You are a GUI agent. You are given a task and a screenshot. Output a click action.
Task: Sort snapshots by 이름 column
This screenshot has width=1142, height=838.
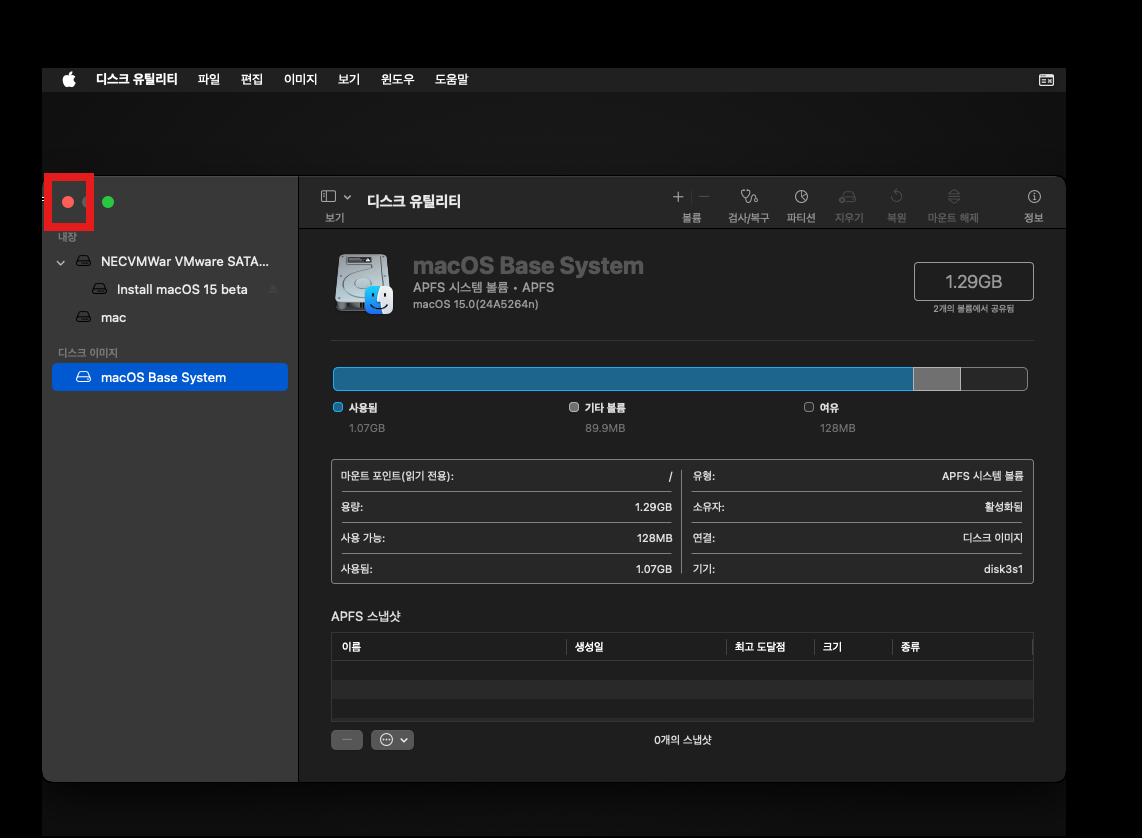pyautogui.click(x=449, y=647)
